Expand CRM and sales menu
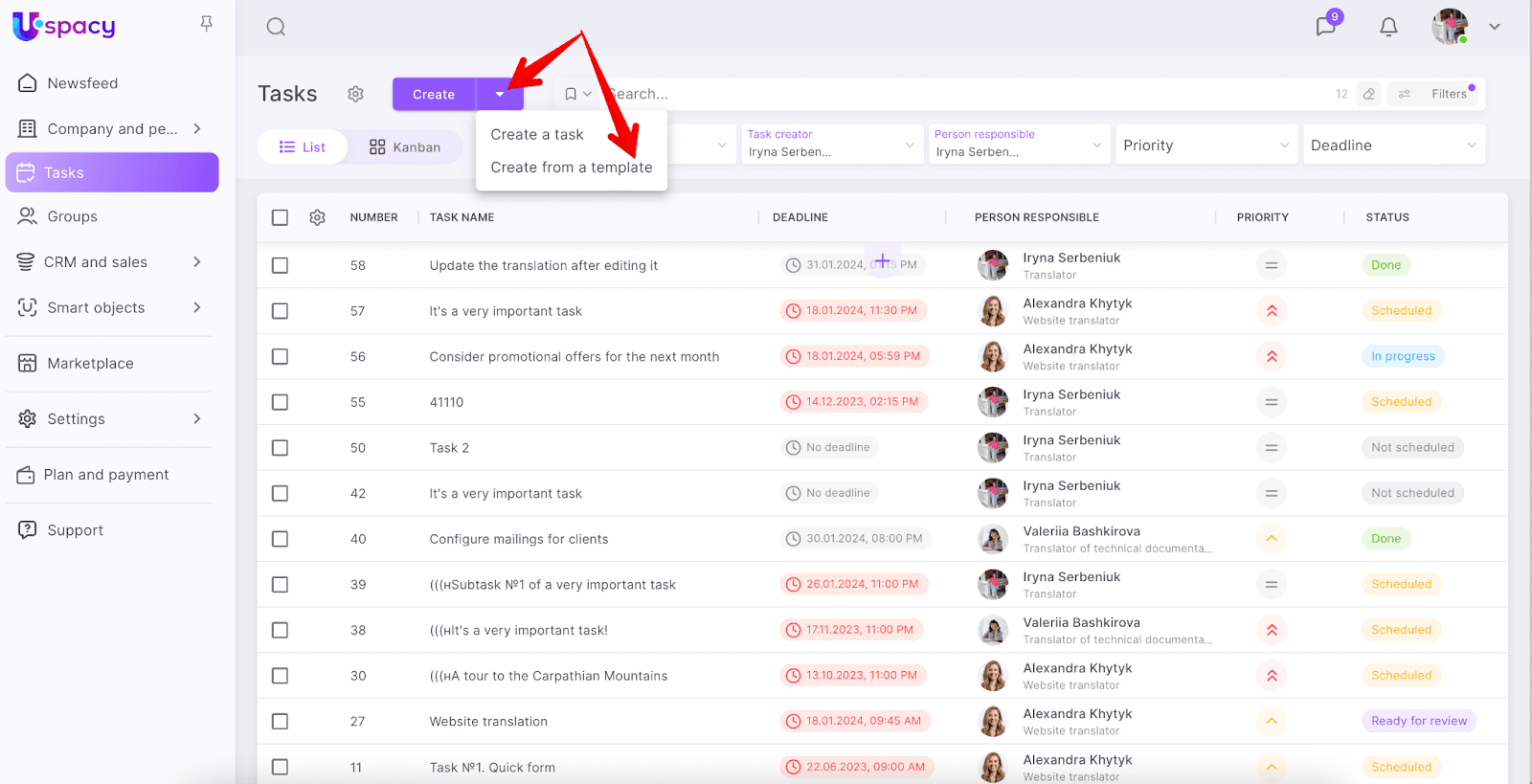The image size is (1532, 784). [196, 262]
